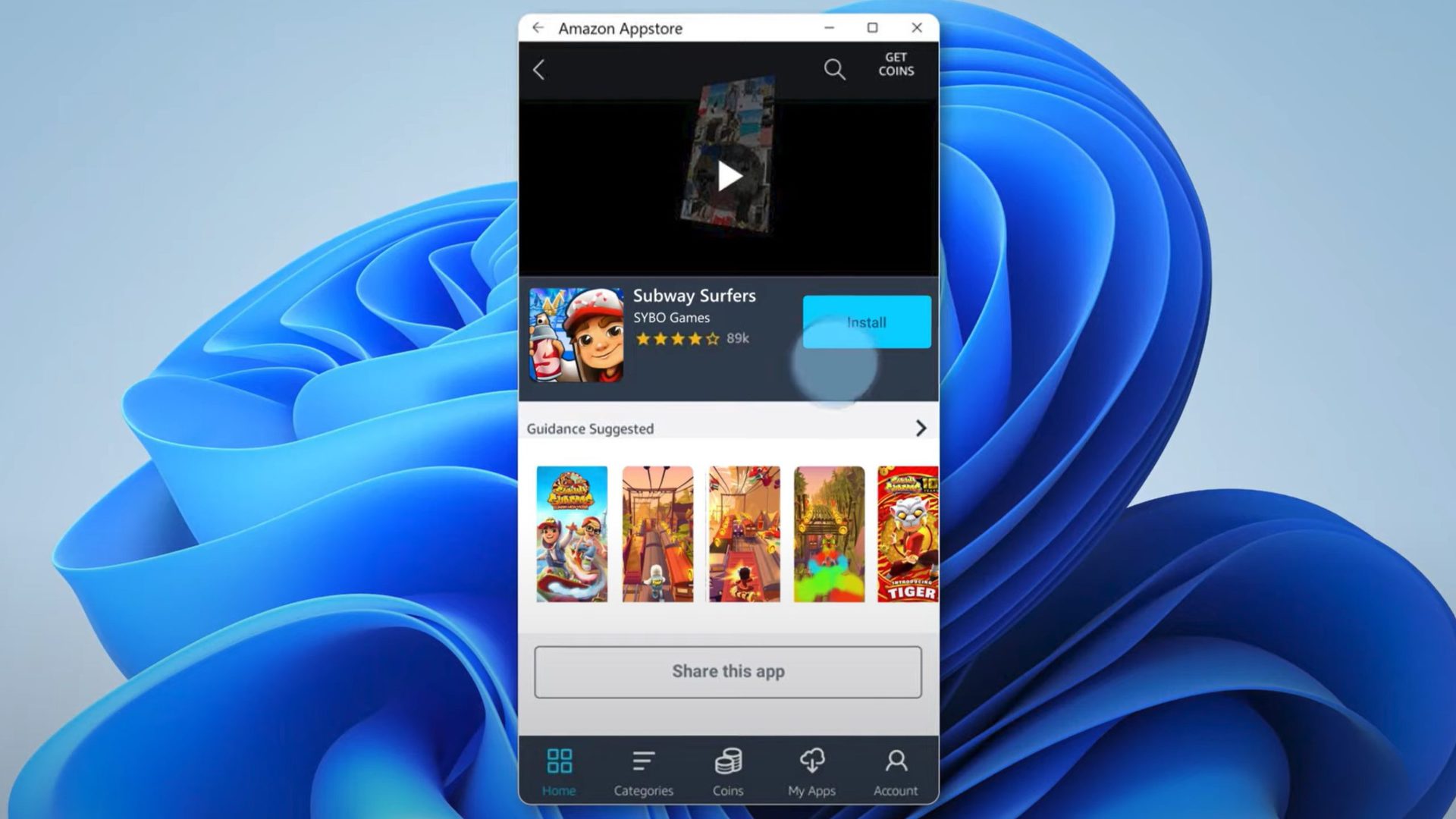
Task: Tap the Search icon
Action: pyautogui.click(x=835, y=69)
